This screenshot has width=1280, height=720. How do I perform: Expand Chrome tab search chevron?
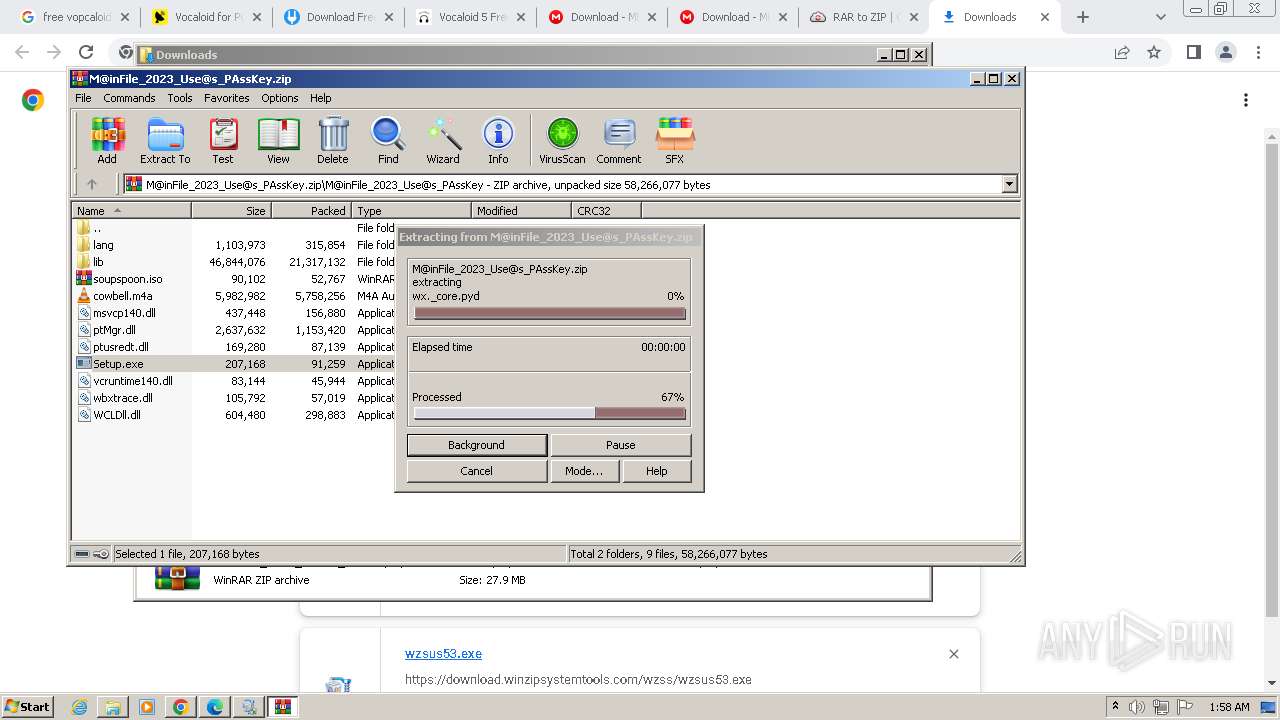pos(1160,17)
